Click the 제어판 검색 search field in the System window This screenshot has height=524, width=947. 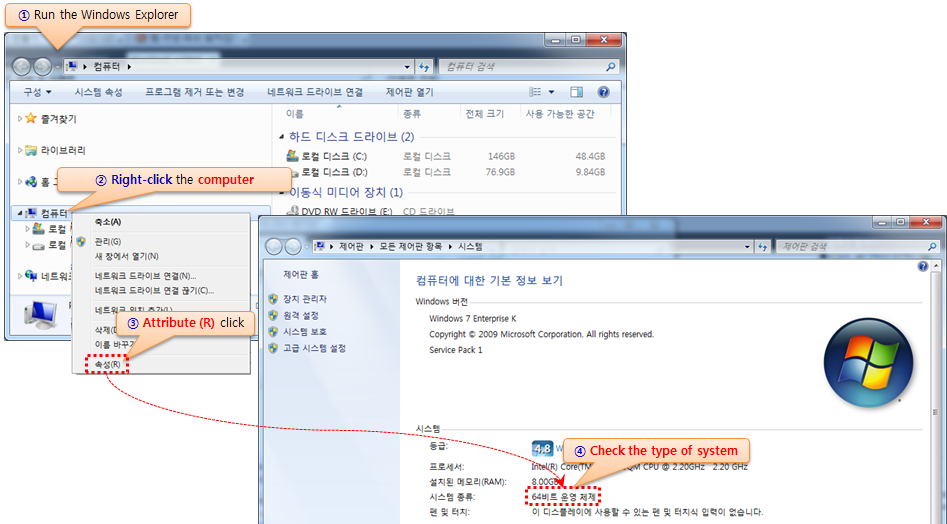point(840,246)
